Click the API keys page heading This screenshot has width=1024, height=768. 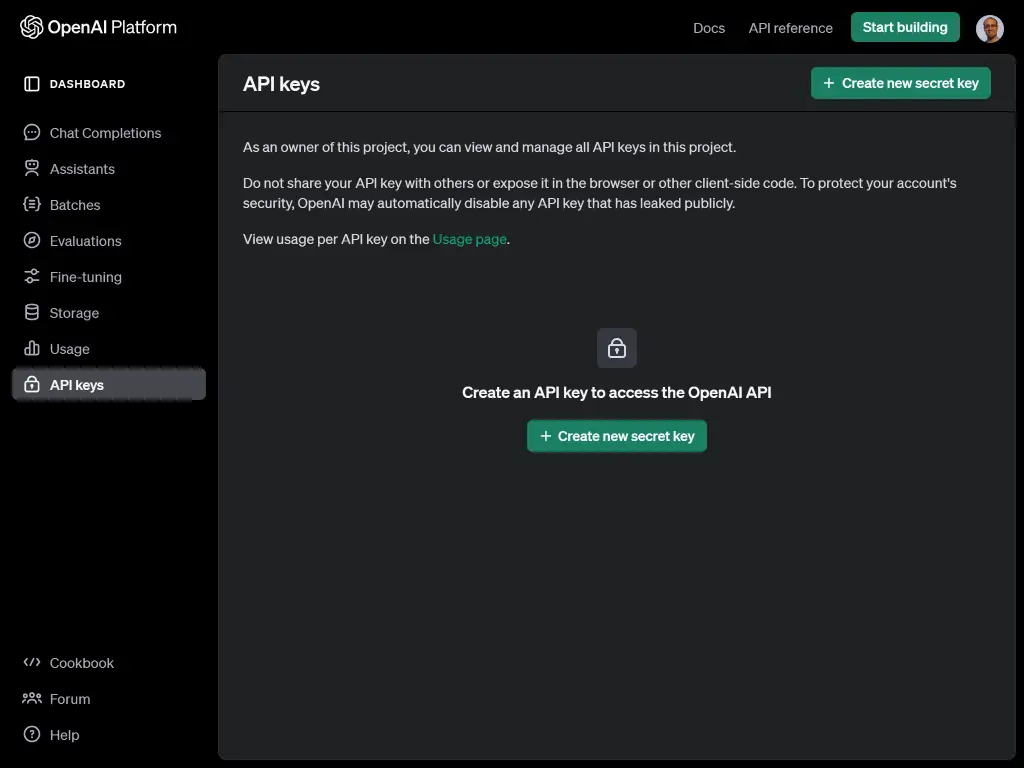click(281, 84)
